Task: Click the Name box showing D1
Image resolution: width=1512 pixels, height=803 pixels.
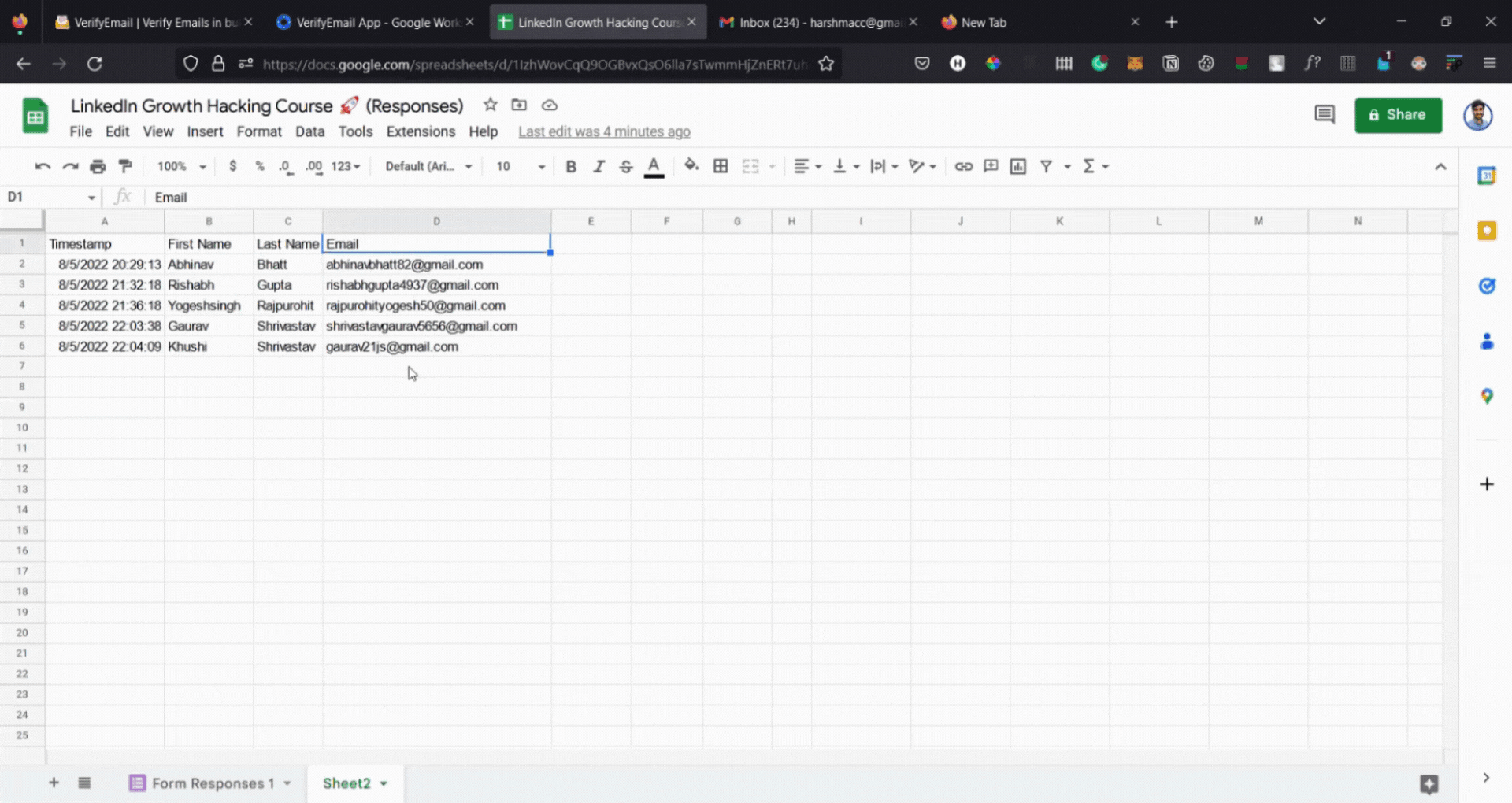Action: coord(51,197)
